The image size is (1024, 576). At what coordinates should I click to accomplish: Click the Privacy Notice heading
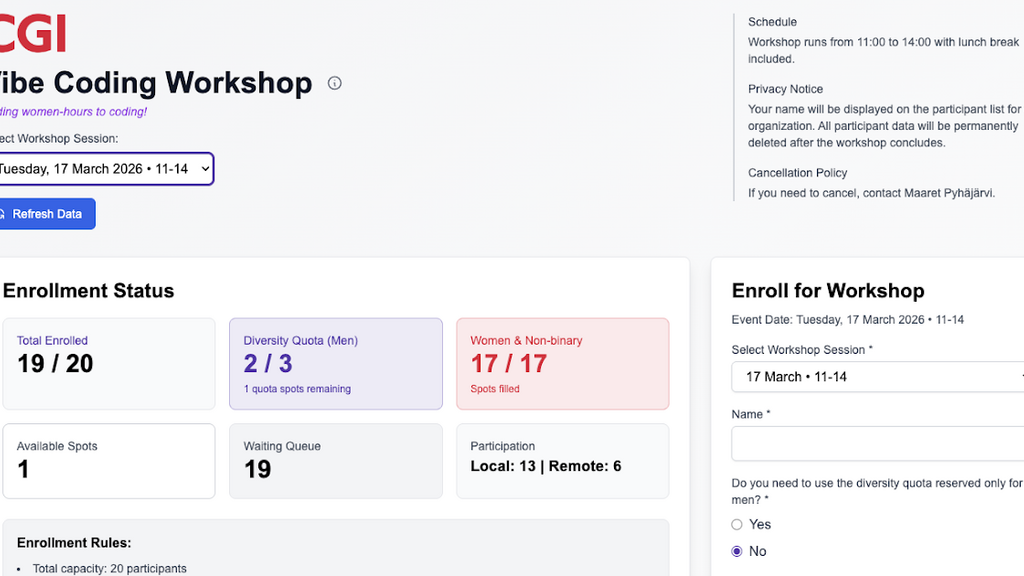point(785,89)
